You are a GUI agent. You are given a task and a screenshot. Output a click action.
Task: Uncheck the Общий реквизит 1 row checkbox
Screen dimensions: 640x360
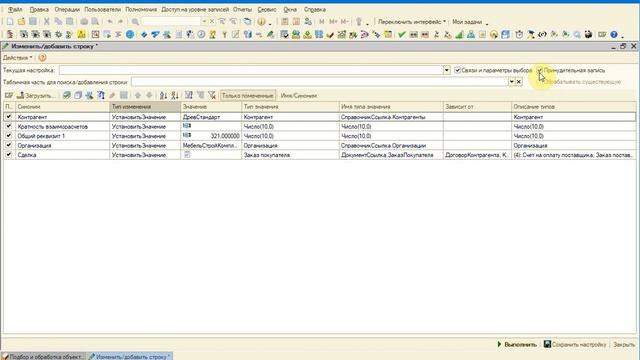tap(9, 136)
